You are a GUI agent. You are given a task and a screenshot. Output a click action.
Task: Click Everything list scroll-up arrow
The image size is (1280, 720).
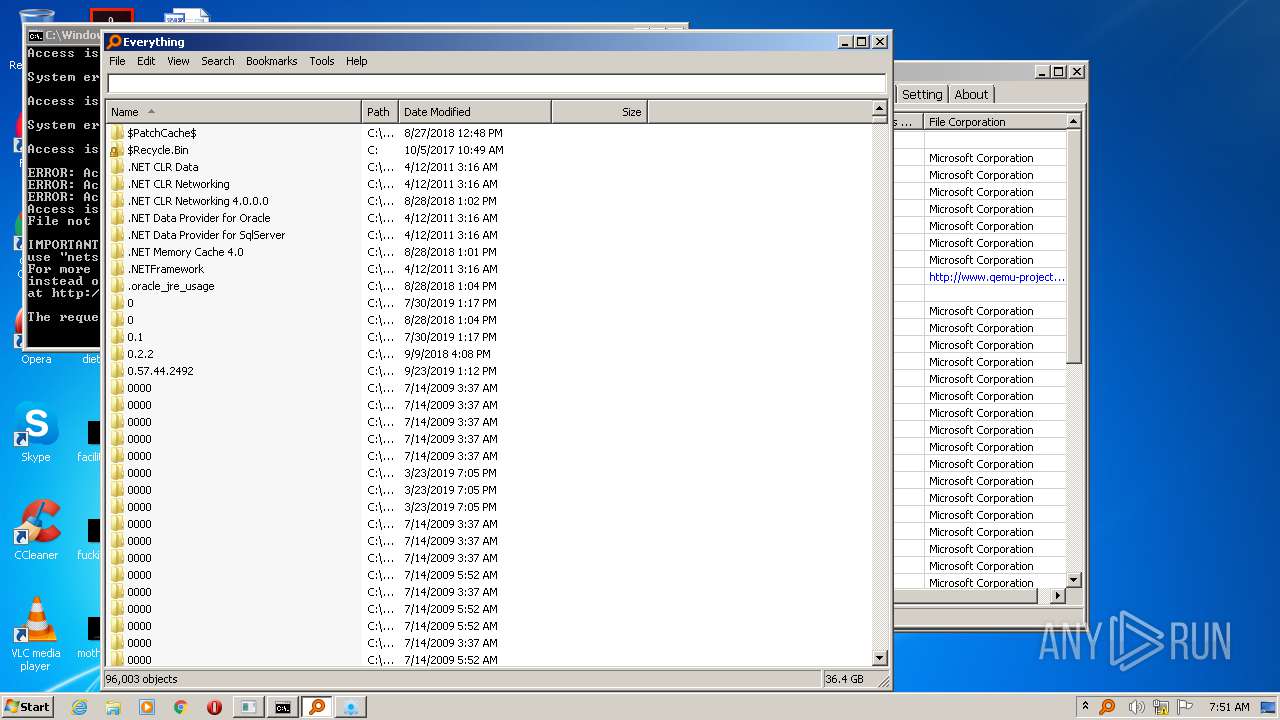pos(880,109)
